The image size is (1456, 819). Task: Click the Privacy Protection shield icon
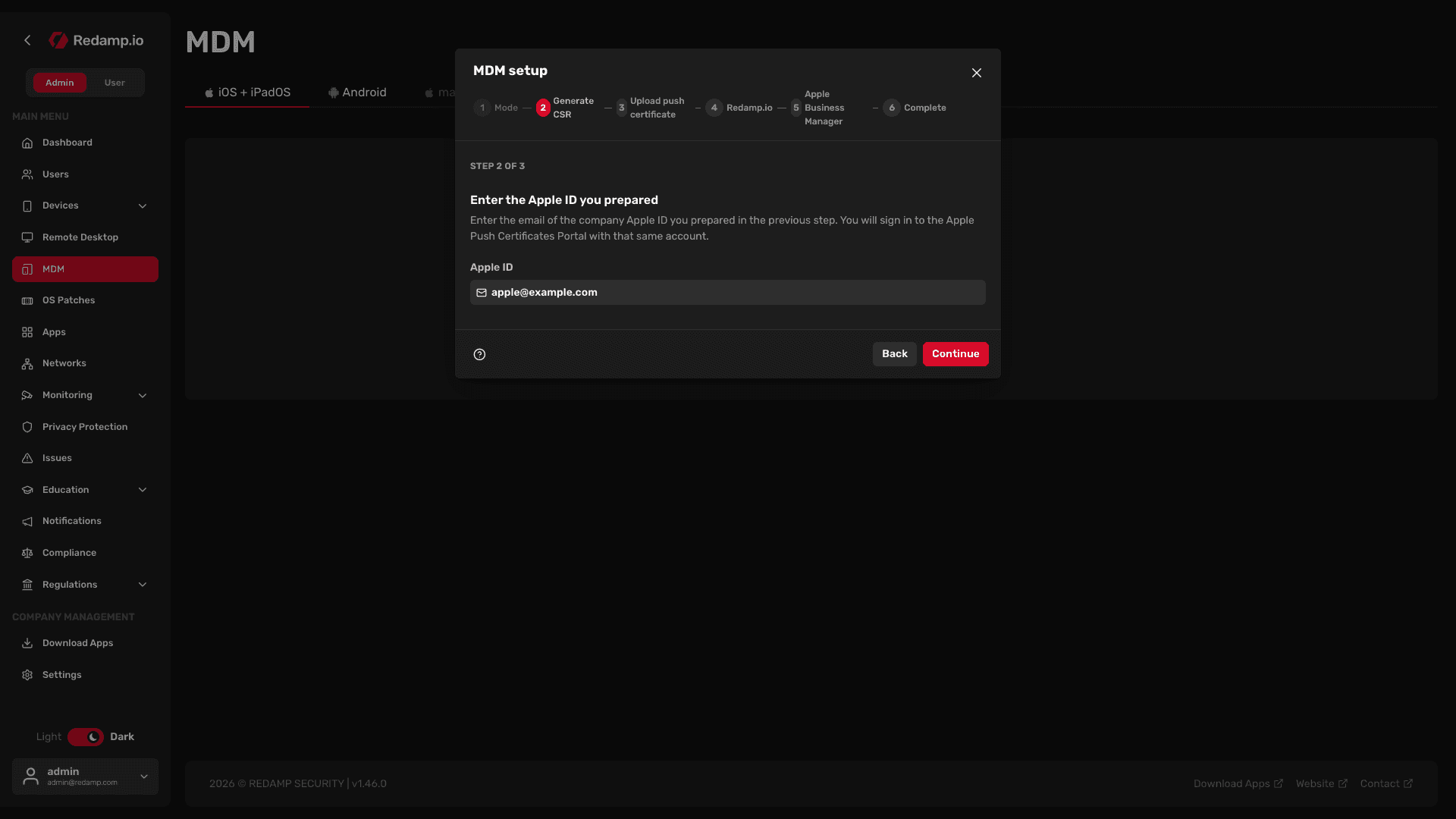point(27,427)
